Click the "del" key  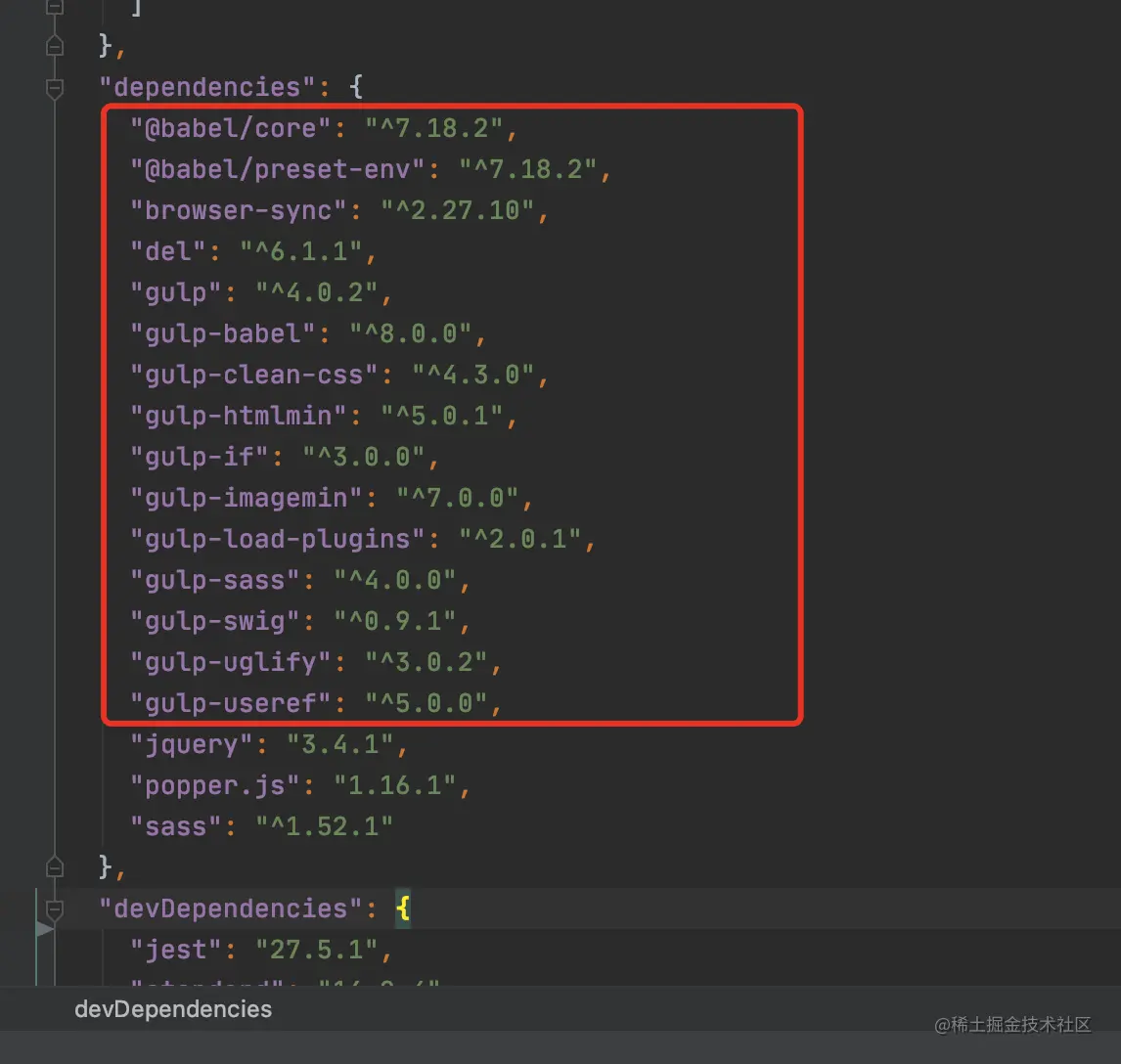(168, 251)
